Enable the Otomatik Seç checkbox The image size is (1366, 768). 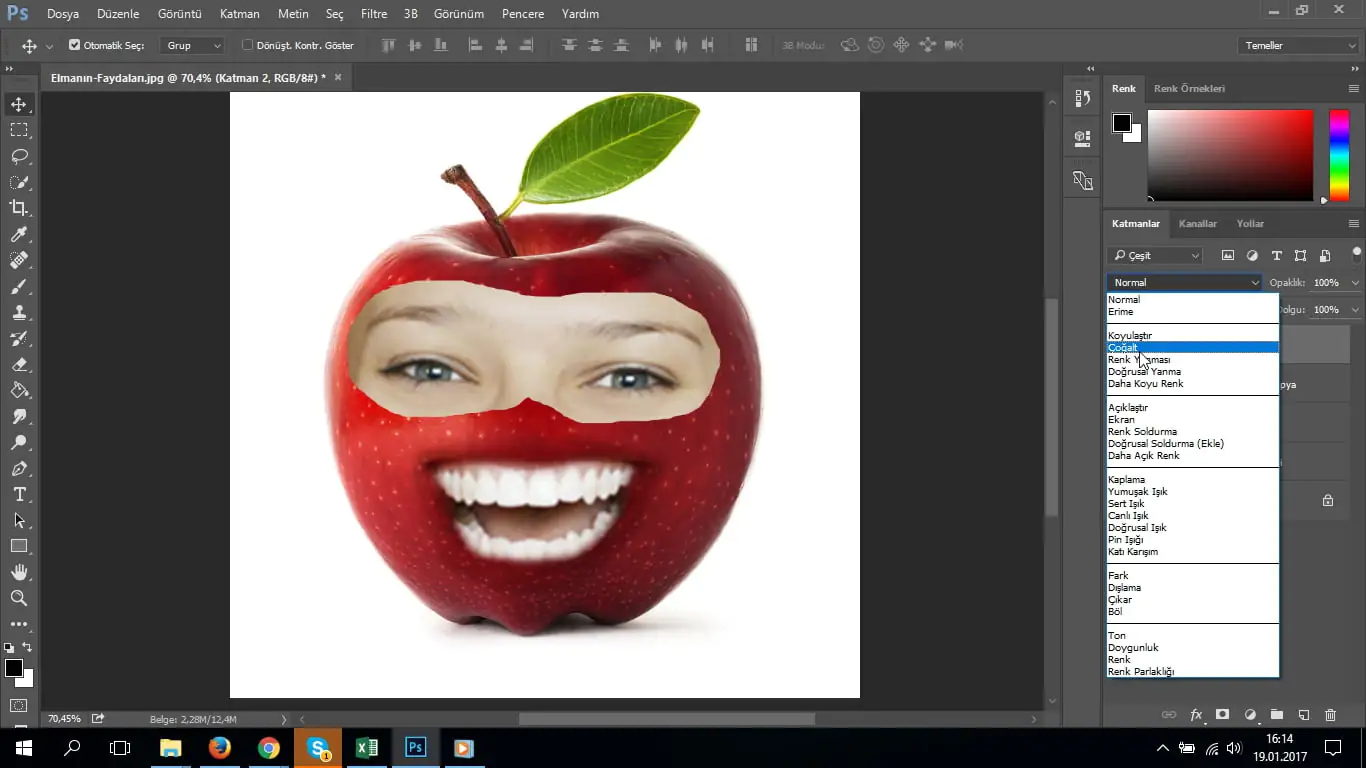click(x=75, y=44)
